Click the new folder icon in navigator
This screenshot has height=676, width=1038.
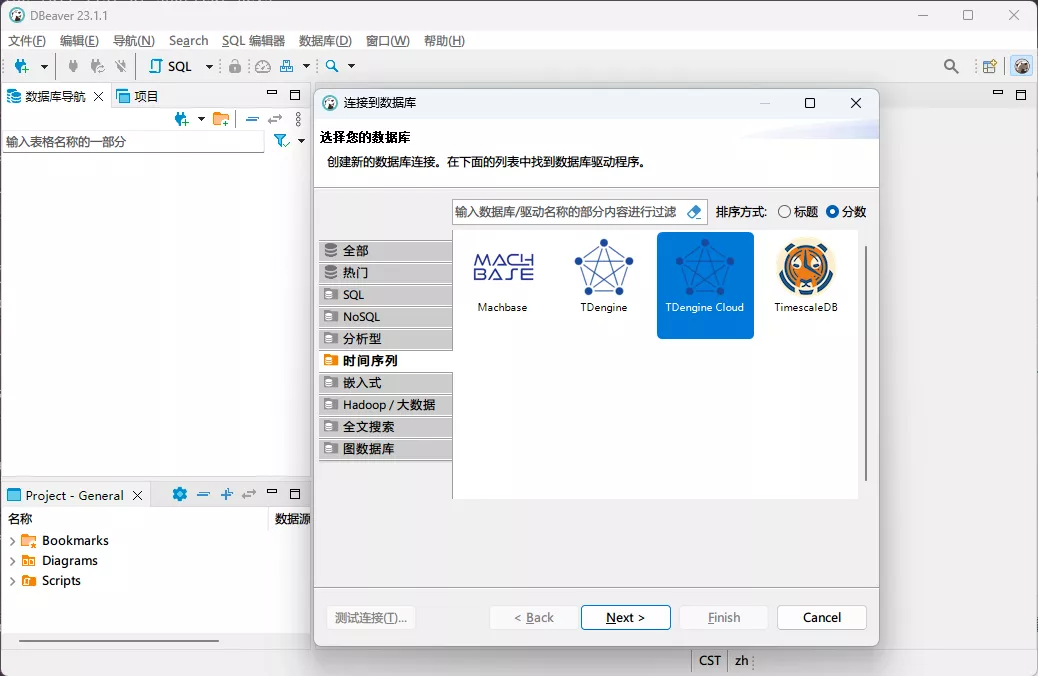click(x=221, y=119)
